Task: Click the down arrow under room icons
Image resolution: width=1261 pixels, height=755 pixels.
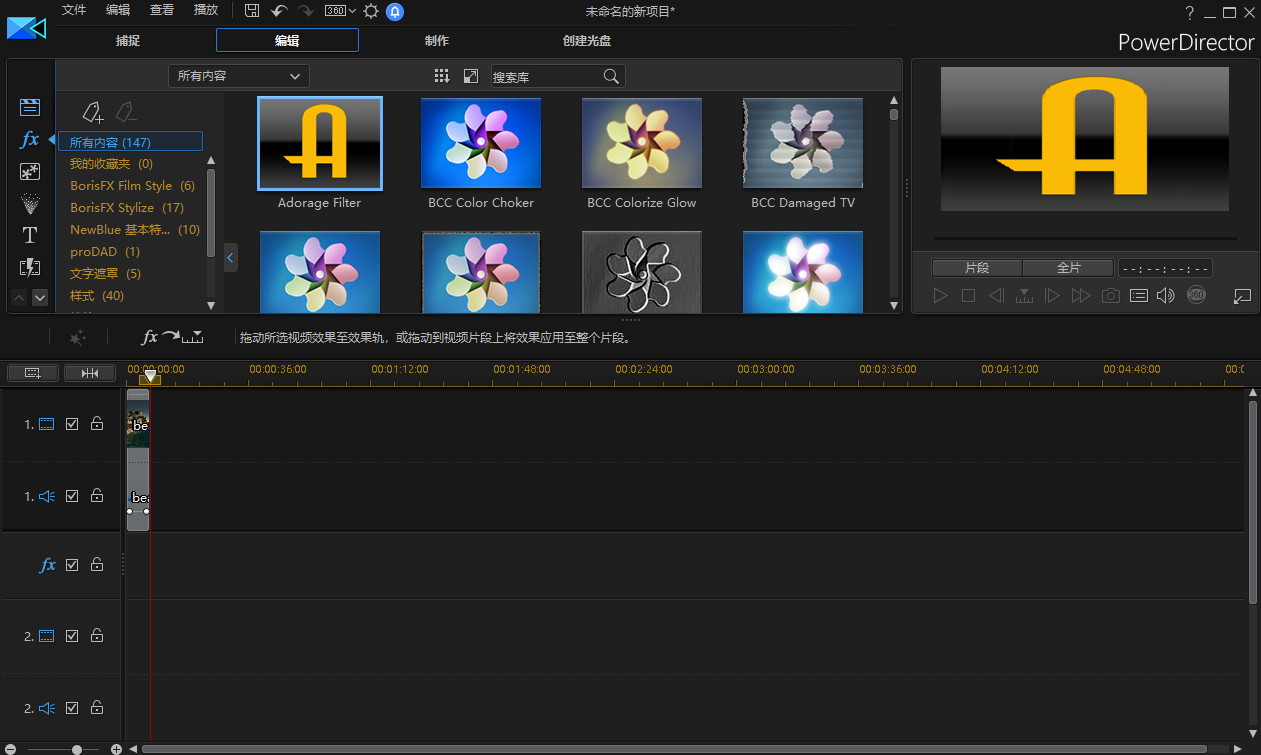Action: tap(40, 297)
